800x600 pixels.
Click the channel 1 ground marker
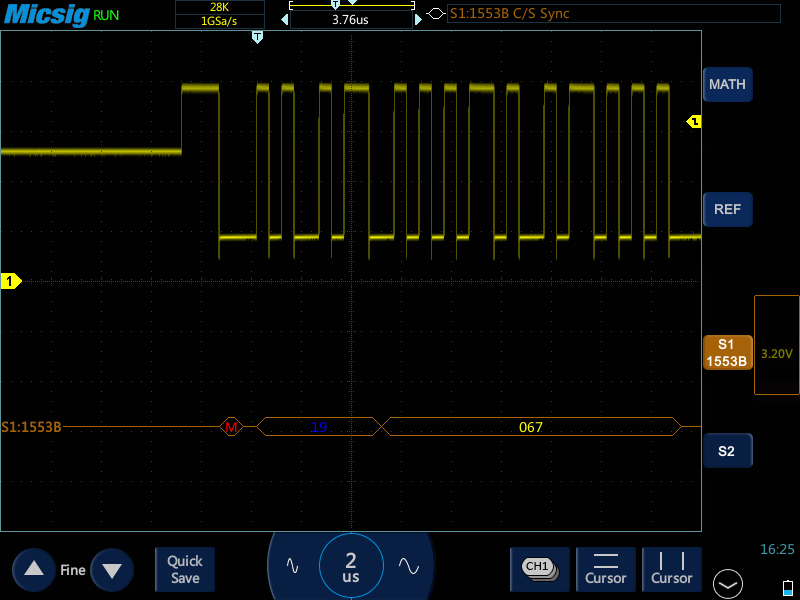coord(10,282)
